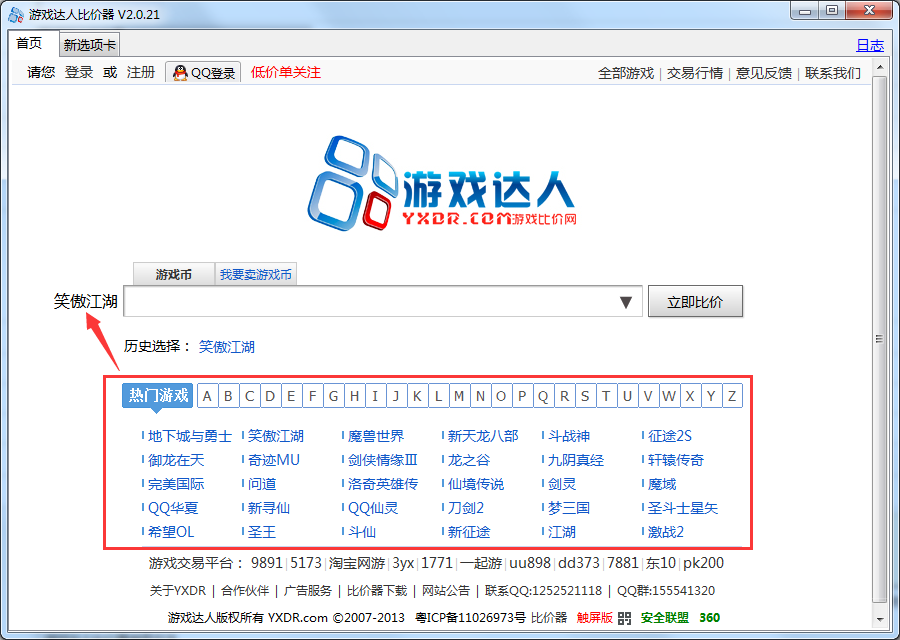Select the game QQ华夏
The height and width of the screenshot is (640, 900).
click(173, 509)
